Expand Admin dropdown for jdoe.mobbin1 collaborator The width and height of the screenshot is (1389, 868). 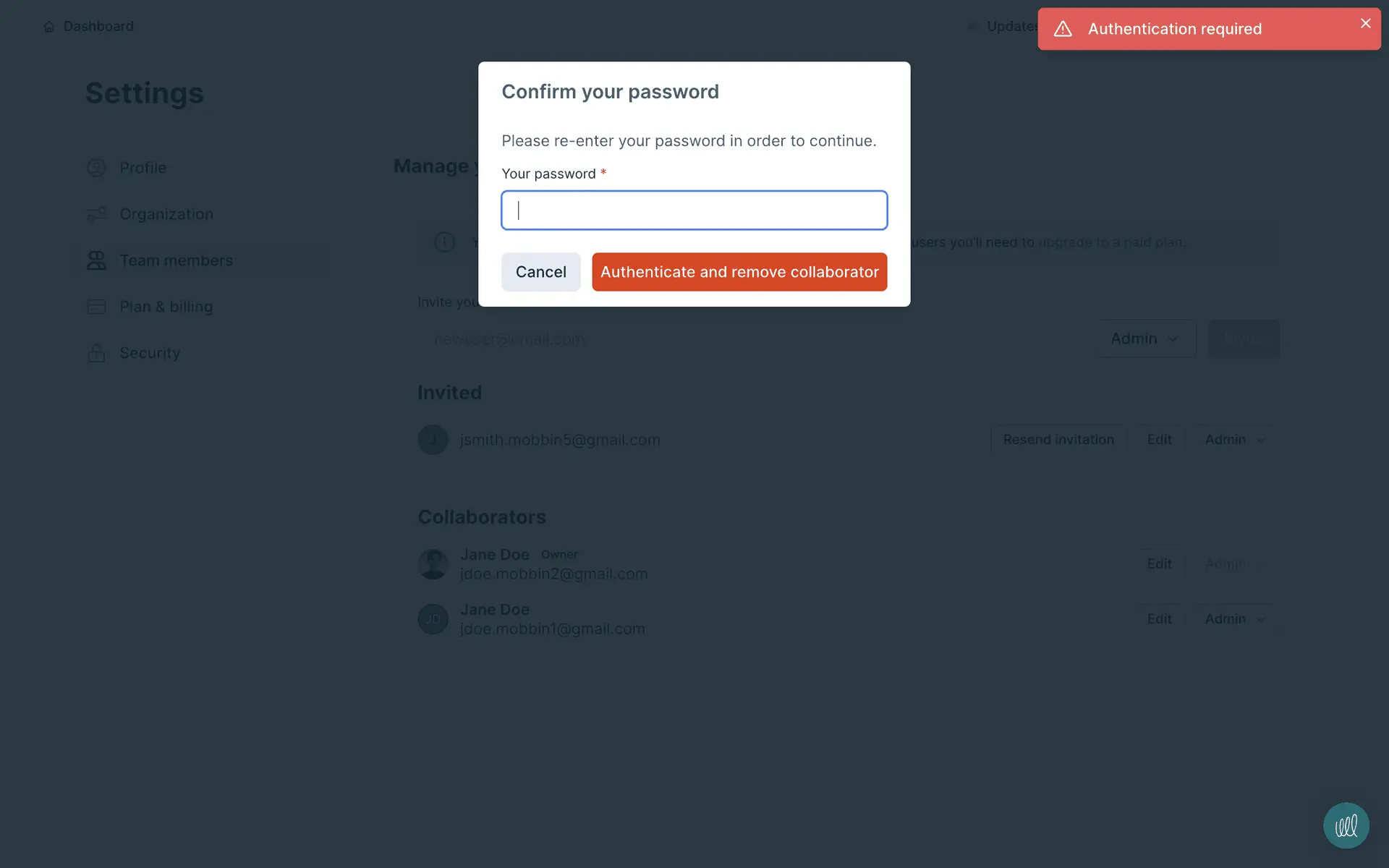coord(1235,619)
